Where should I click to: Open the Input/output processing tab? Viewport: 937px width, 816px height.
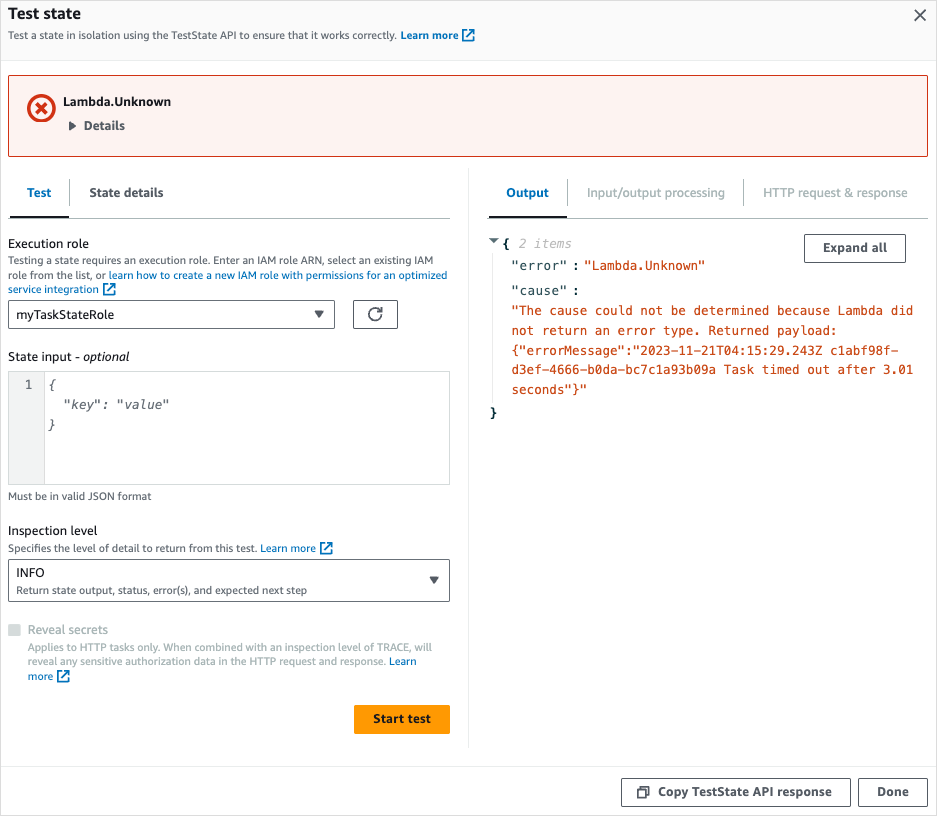point(655,192)
